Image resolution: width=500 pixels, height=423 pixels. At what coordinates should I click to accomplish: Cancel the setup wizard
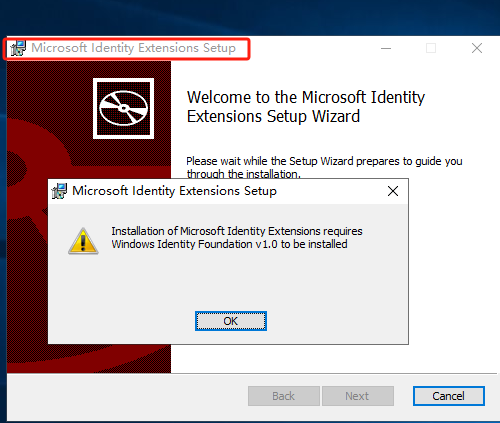pyautogui.click(x=449, y=396)
